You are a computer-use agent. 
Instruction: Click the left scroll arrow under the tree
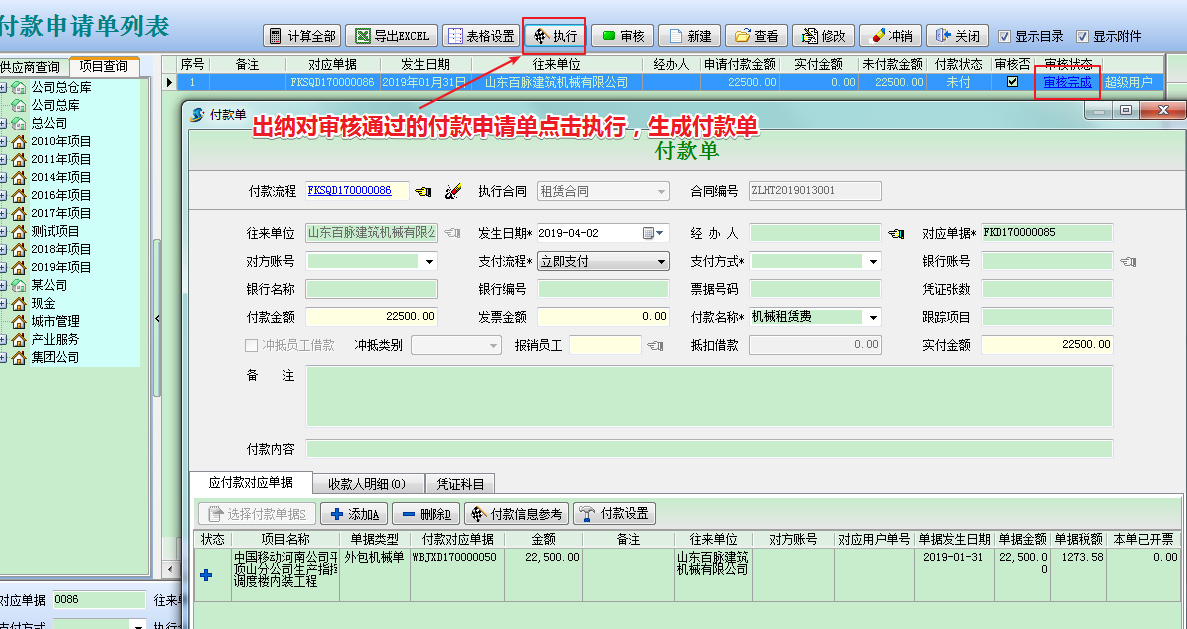pyautogui.click(x=169, y=568)
